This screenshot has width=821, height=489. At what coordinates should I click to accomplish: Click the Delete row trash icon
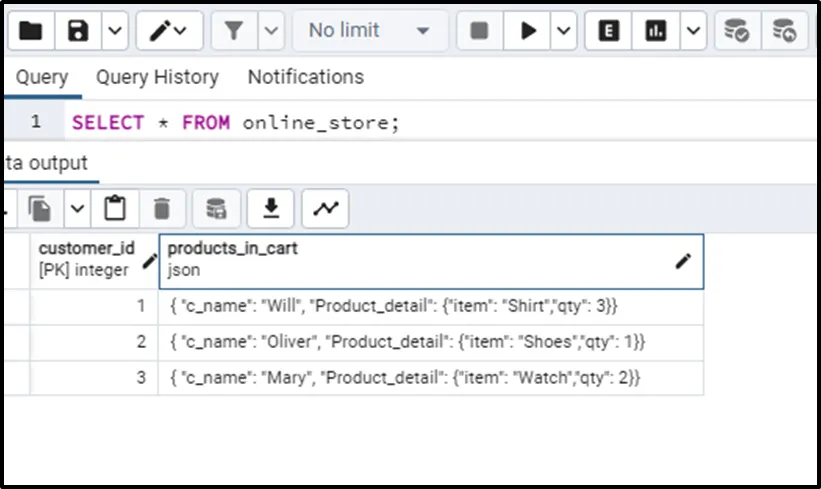[161, 208]
